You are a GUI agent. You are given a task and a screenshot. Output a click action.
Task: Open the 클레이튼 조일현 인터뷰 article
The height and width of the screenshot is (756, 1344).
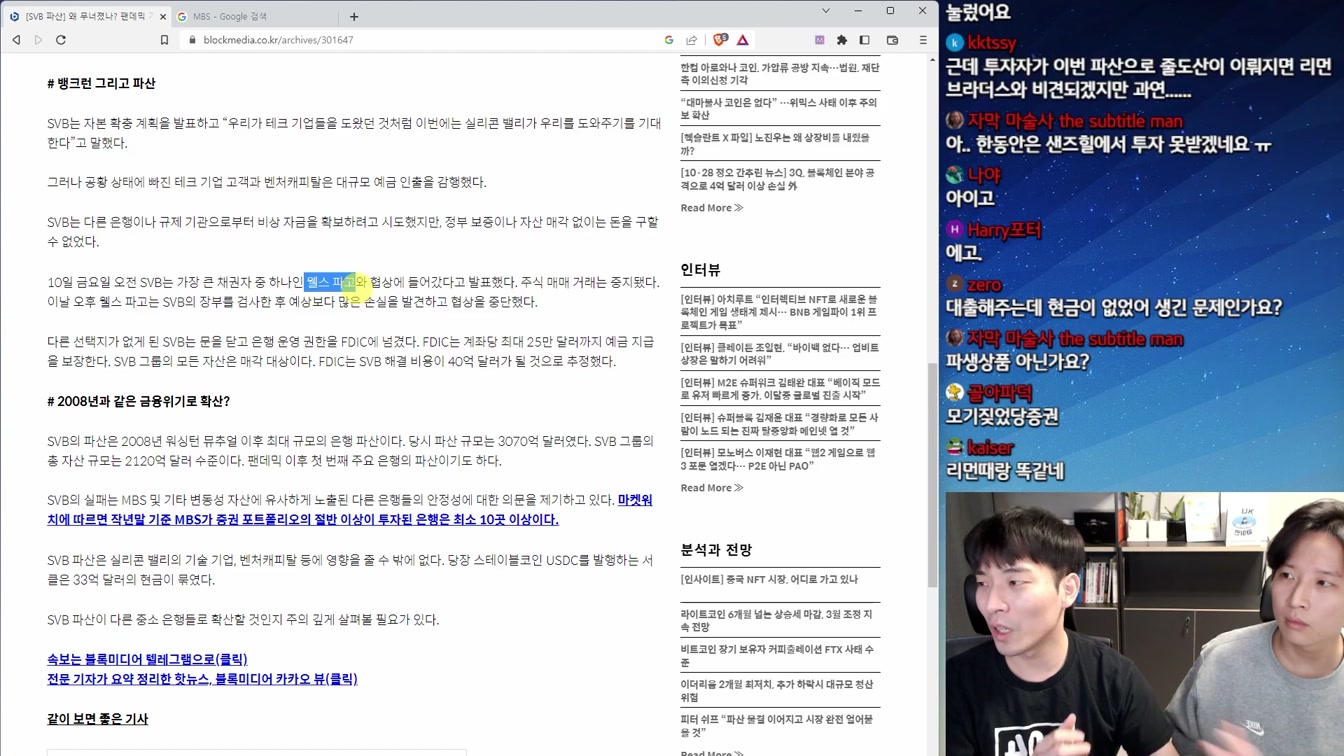780,354
